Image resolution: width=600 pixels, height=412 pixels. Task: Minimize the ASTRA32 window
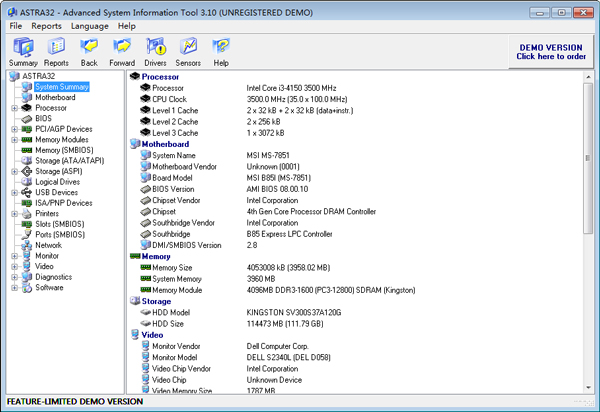click(540, 12)
